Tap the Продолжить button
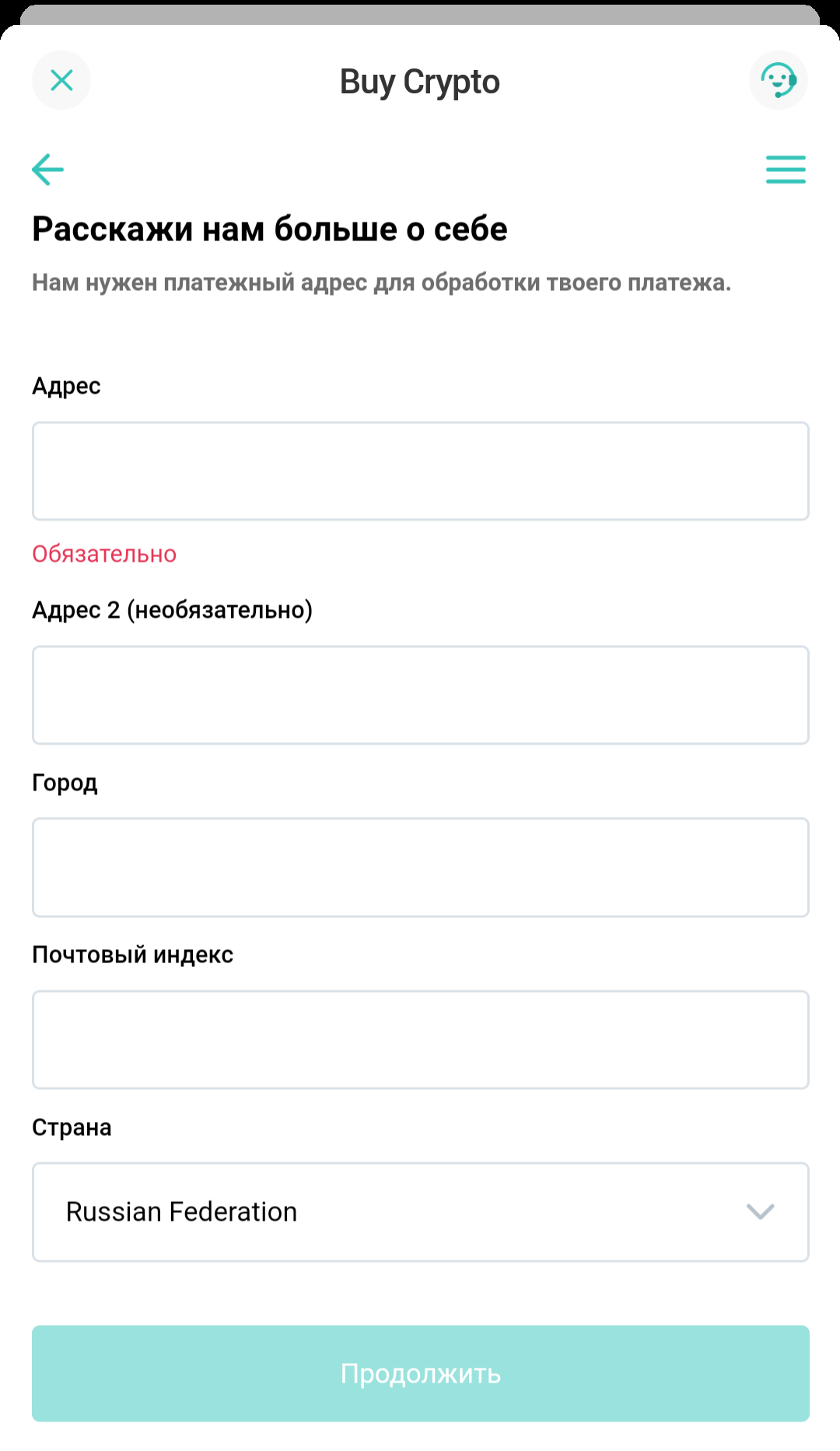The width and height of the screenshot is (840, 1451). [x=421, y=1374]
